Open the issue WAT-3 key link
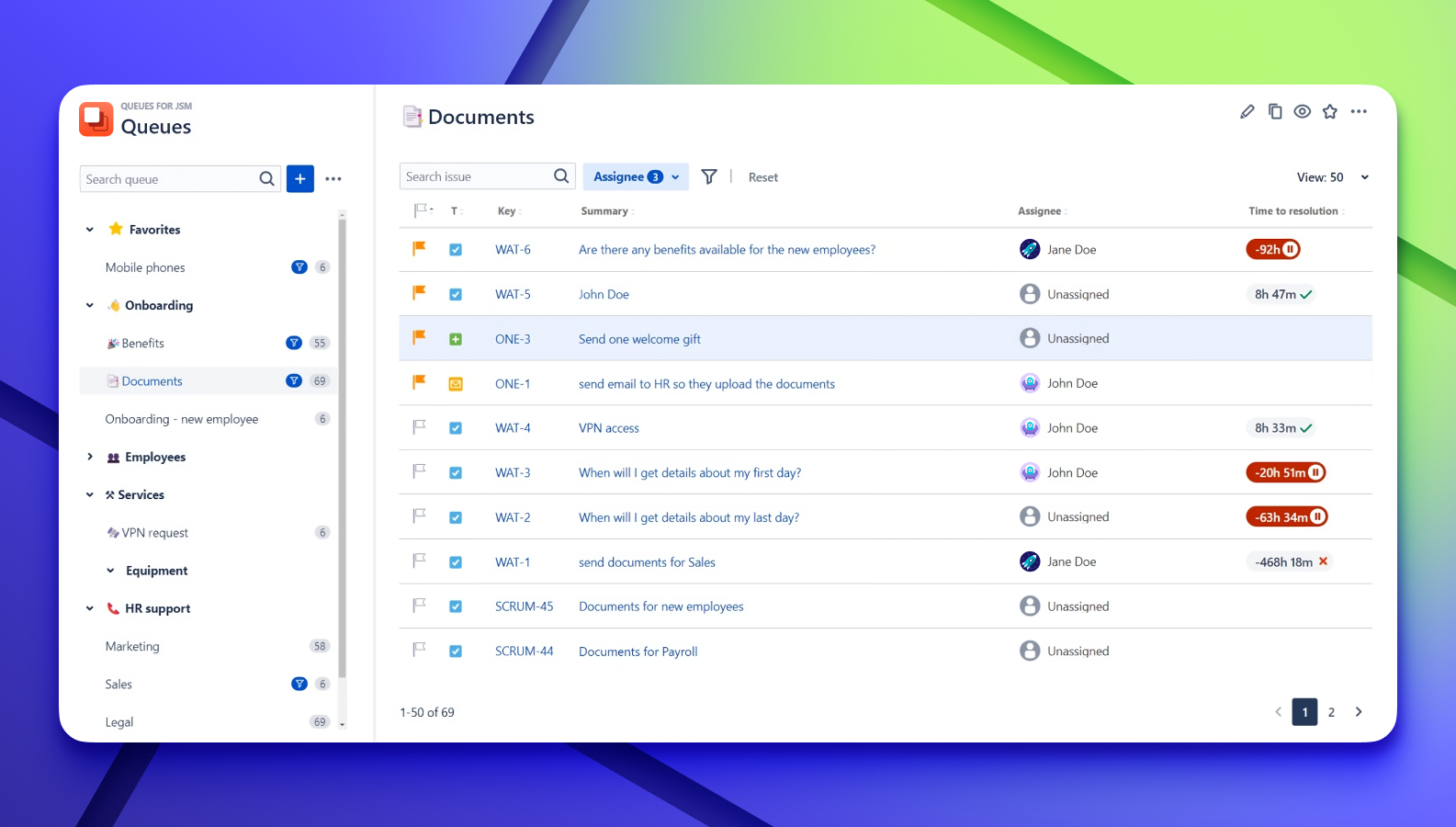Image resolution: width=1456 pixels, height=827 pixels. coord(513,472)
